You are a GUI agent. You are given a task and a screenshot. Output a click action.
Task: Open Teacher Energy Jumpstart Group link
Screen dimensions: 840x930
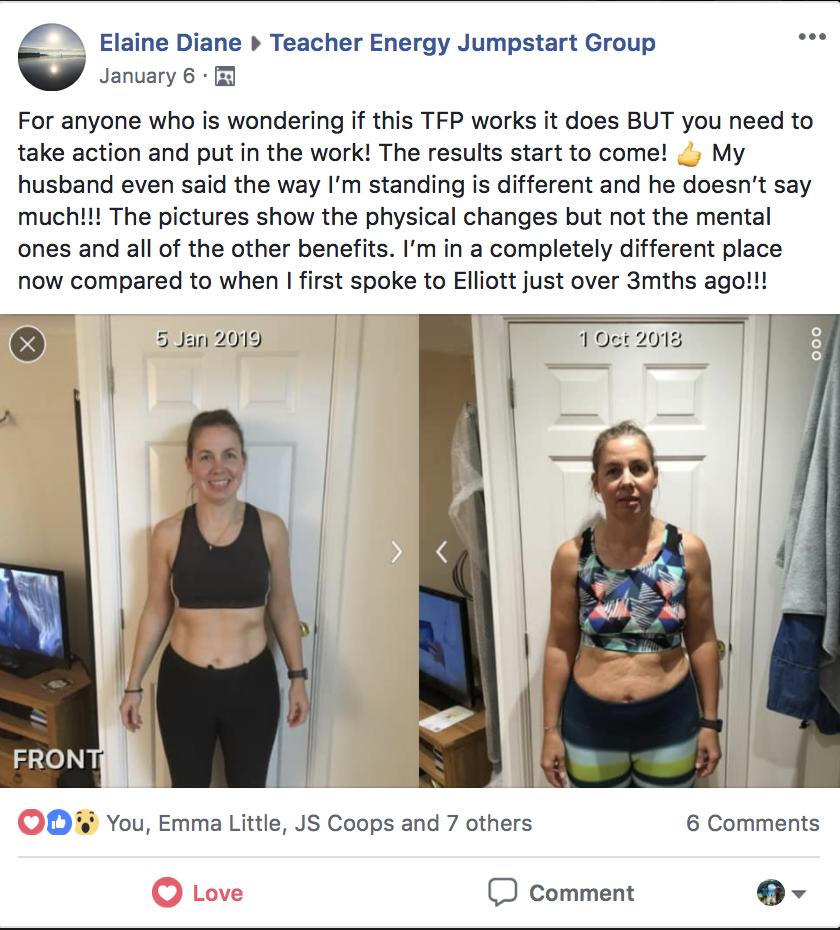(x=463, y=43)
